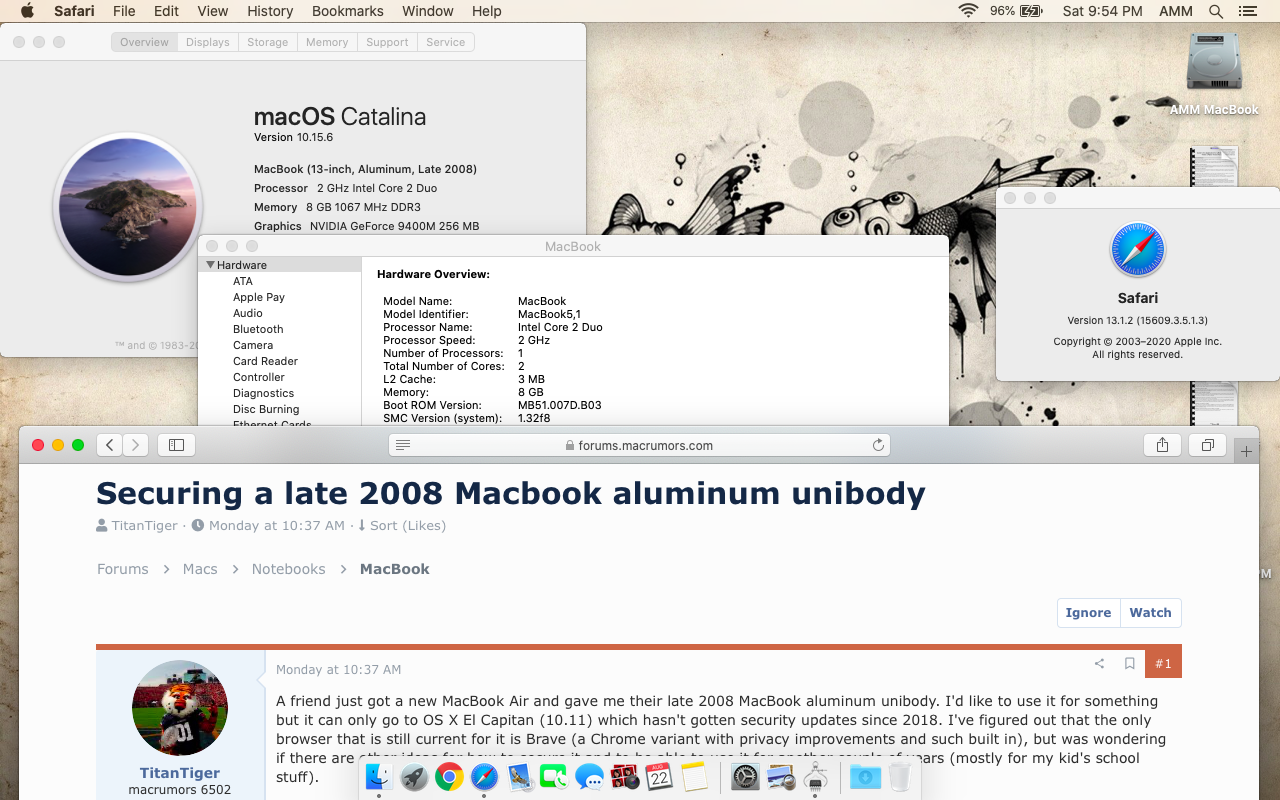The image size is (1280, 800).
Task: Open System Information chip icon in Dock
Action: [815, 776]
